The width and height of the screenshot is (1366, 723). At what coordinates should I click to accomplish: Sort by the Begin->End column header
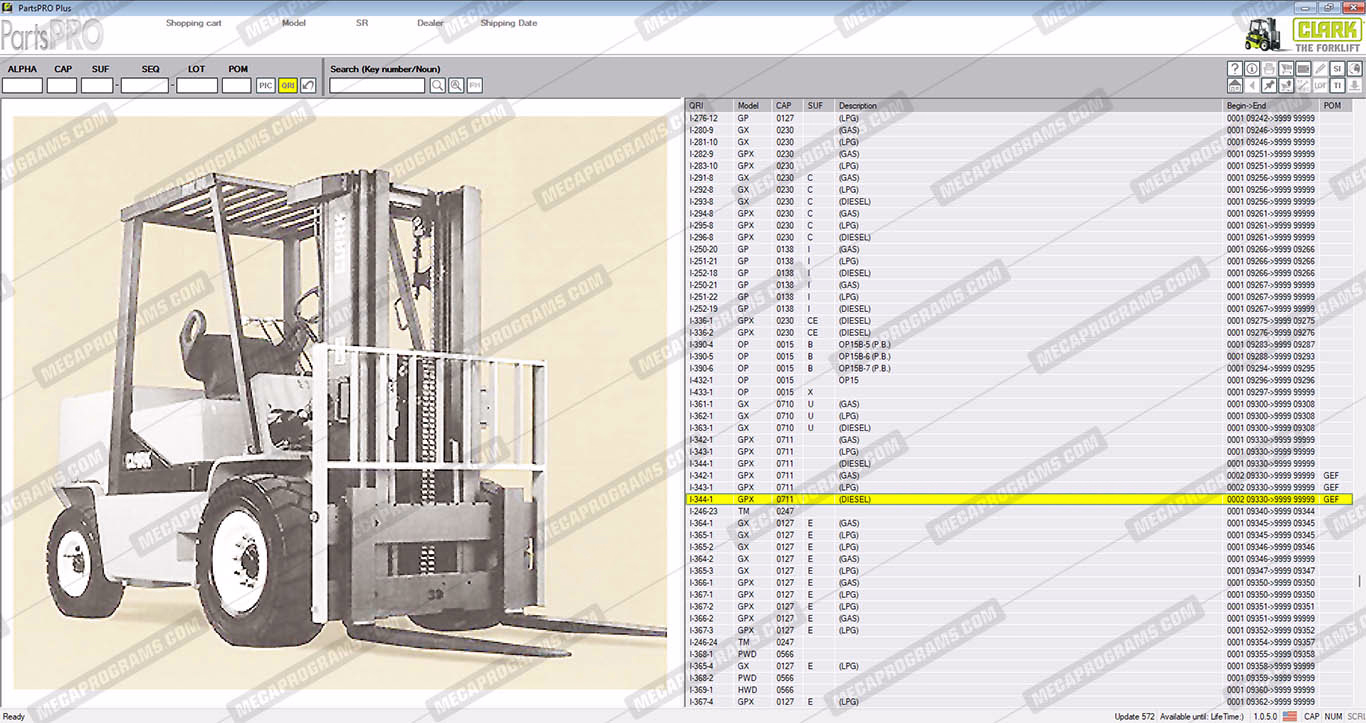(x=1271, y=105)
